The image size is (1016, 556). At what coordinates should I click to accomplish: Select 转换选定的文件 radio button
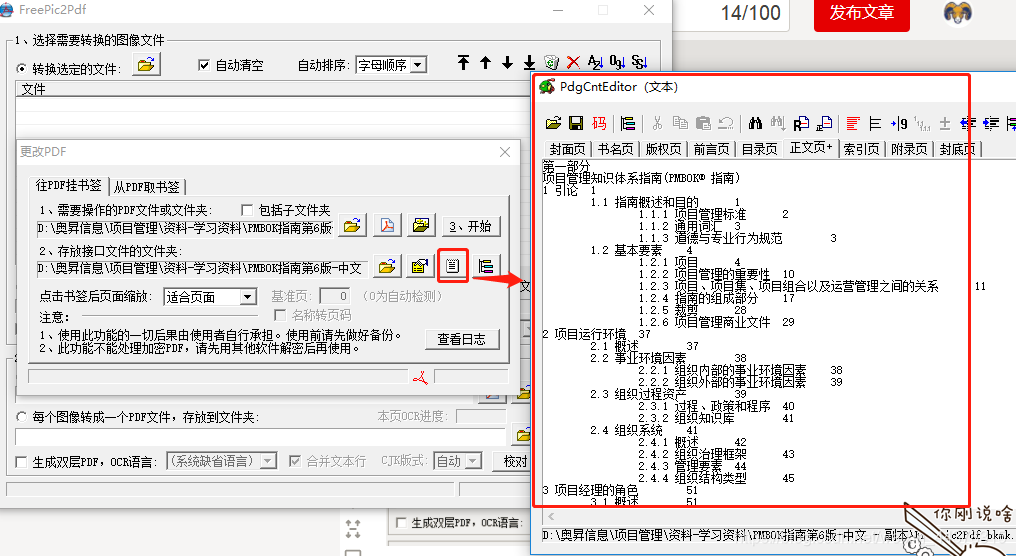coord(21,69)
